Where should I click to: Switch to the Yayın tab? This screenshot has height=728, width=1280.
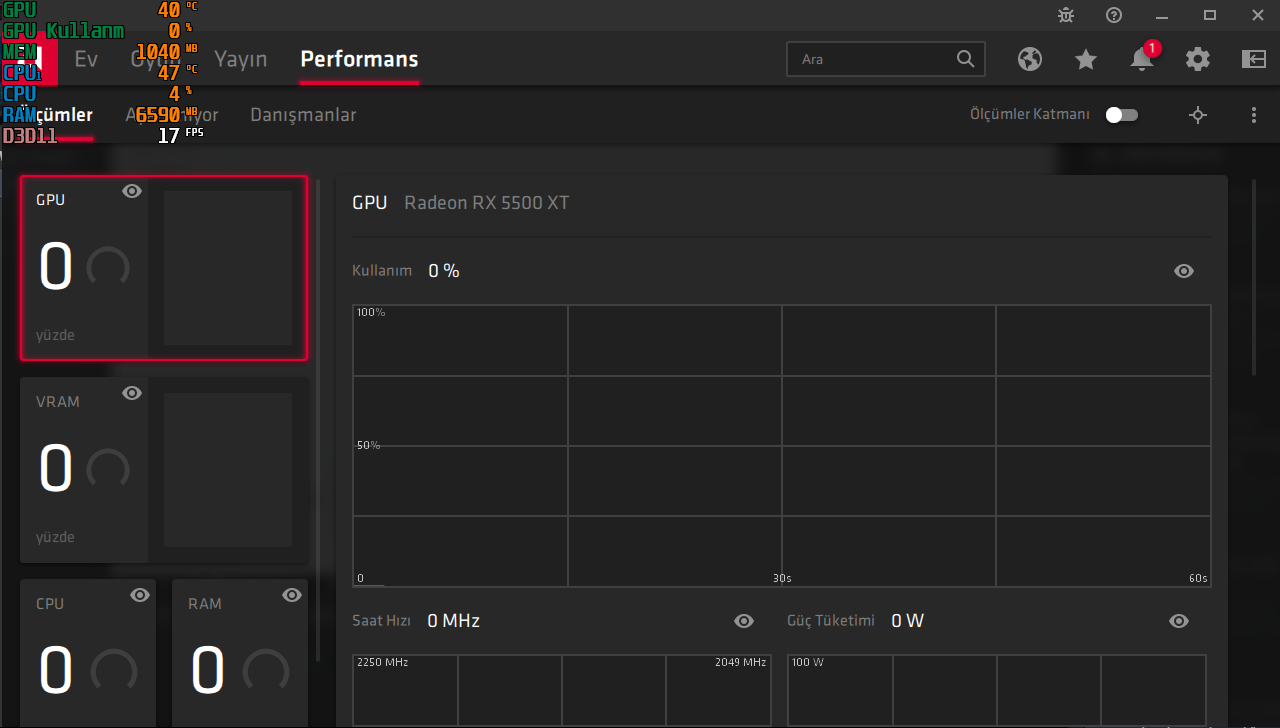[x=241, y=59]
